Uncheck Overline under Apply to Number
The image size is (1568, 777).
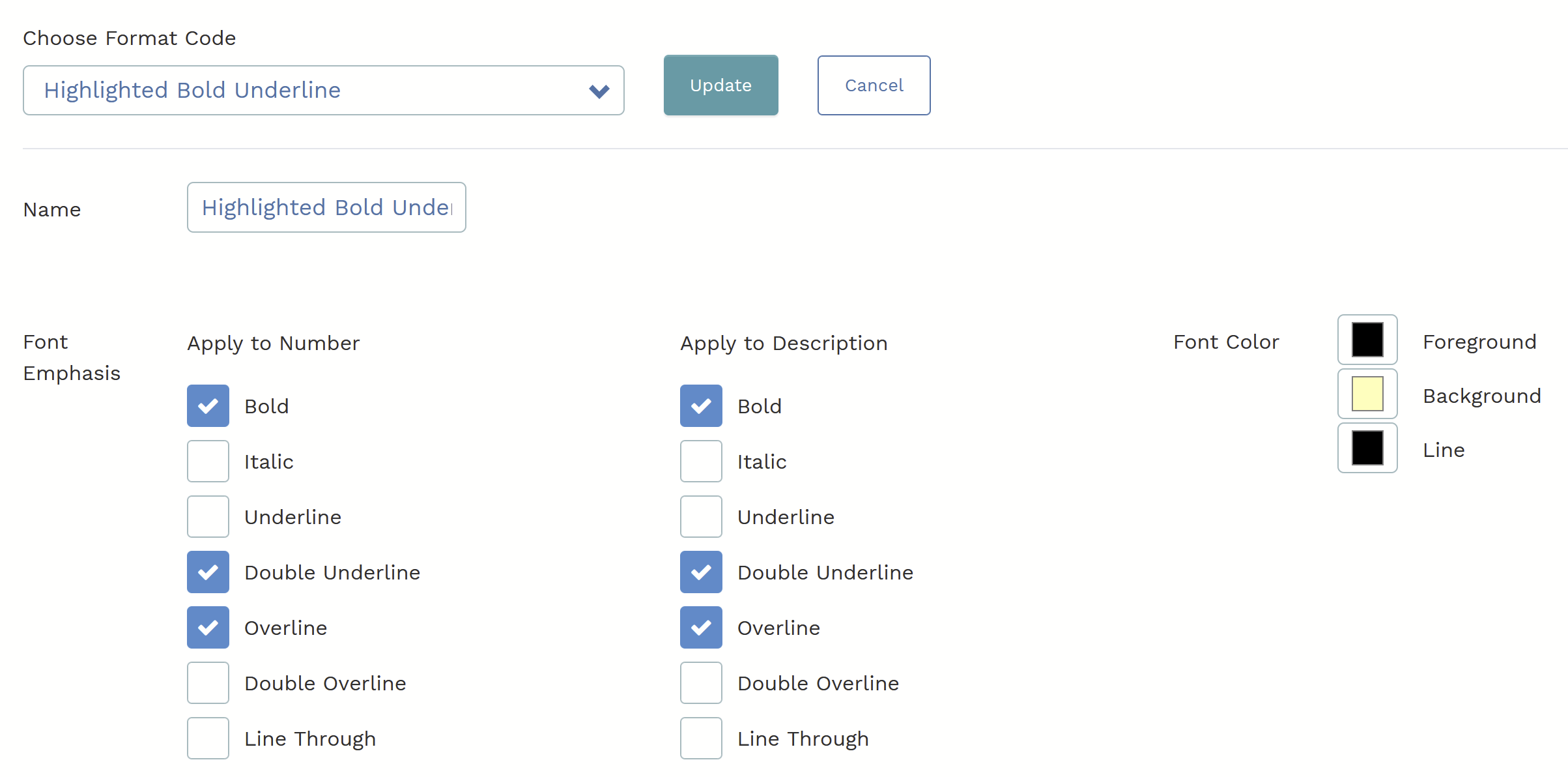[x=208, y=628]
